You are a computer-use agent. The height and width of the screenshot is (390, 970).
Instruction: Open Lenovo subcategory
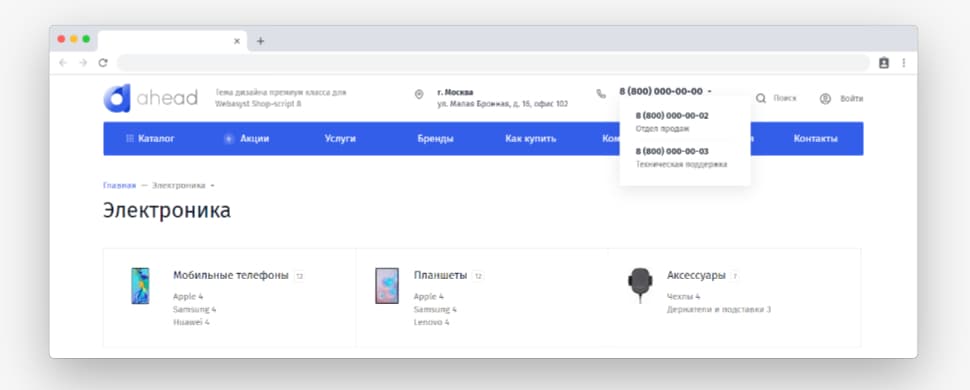[x=432, y=323]
